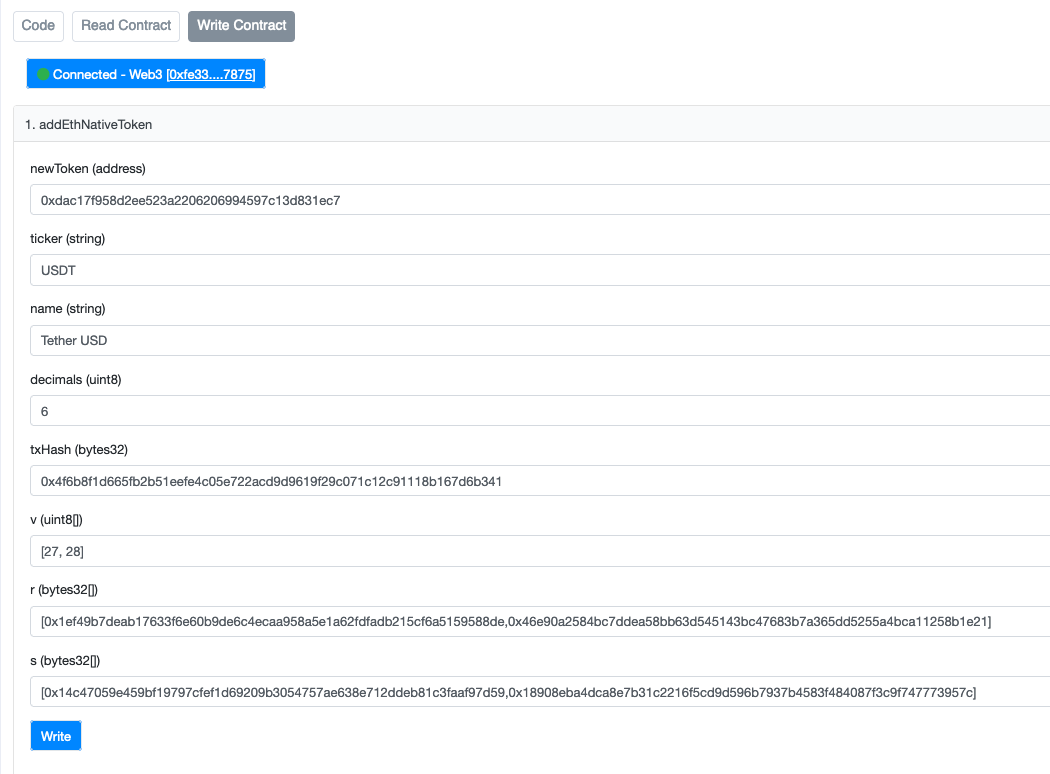
Task: Click the 'txHash (bytes32)' label
Action: [79, 449]
